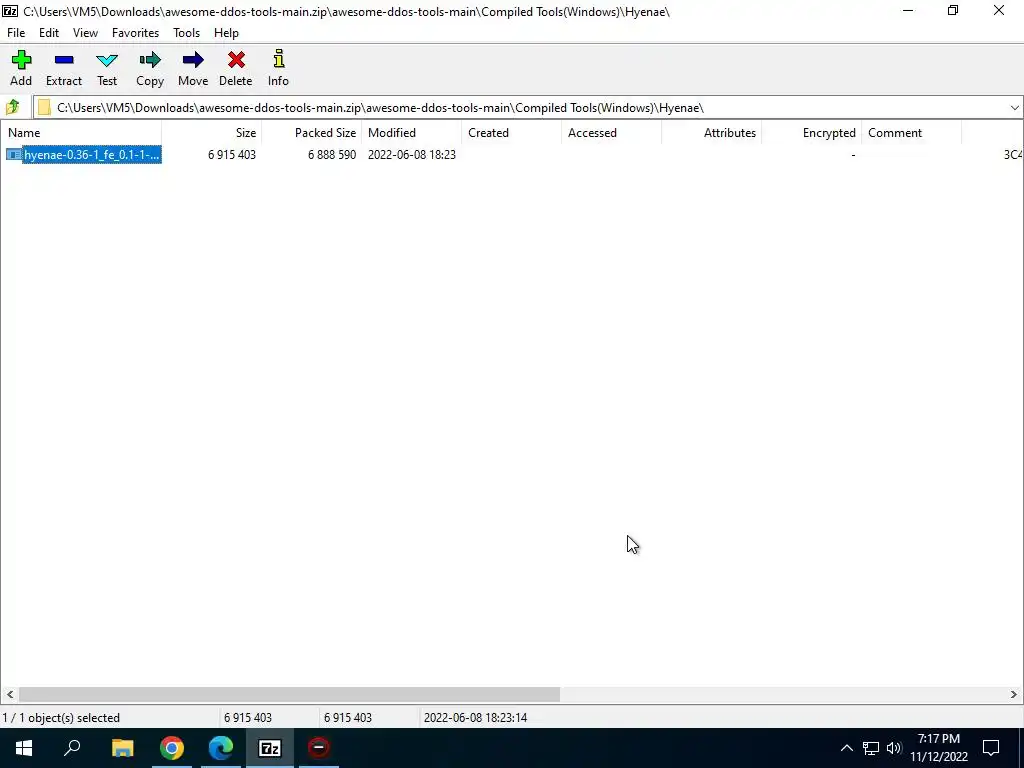This screenshot has width=1024, height=768.
Task: Open the Help menu
Action: (226, 33)
